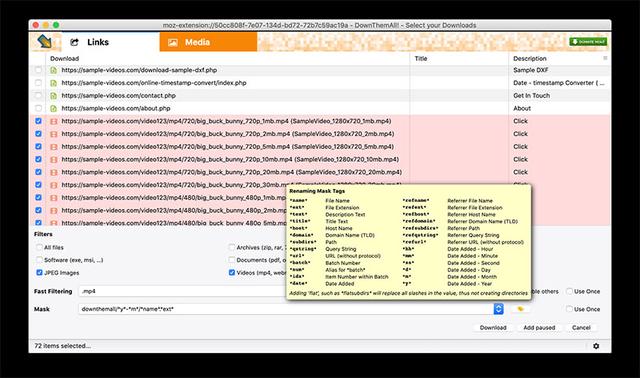
Task: Enable the All files filter
Action: coord(39,247)
